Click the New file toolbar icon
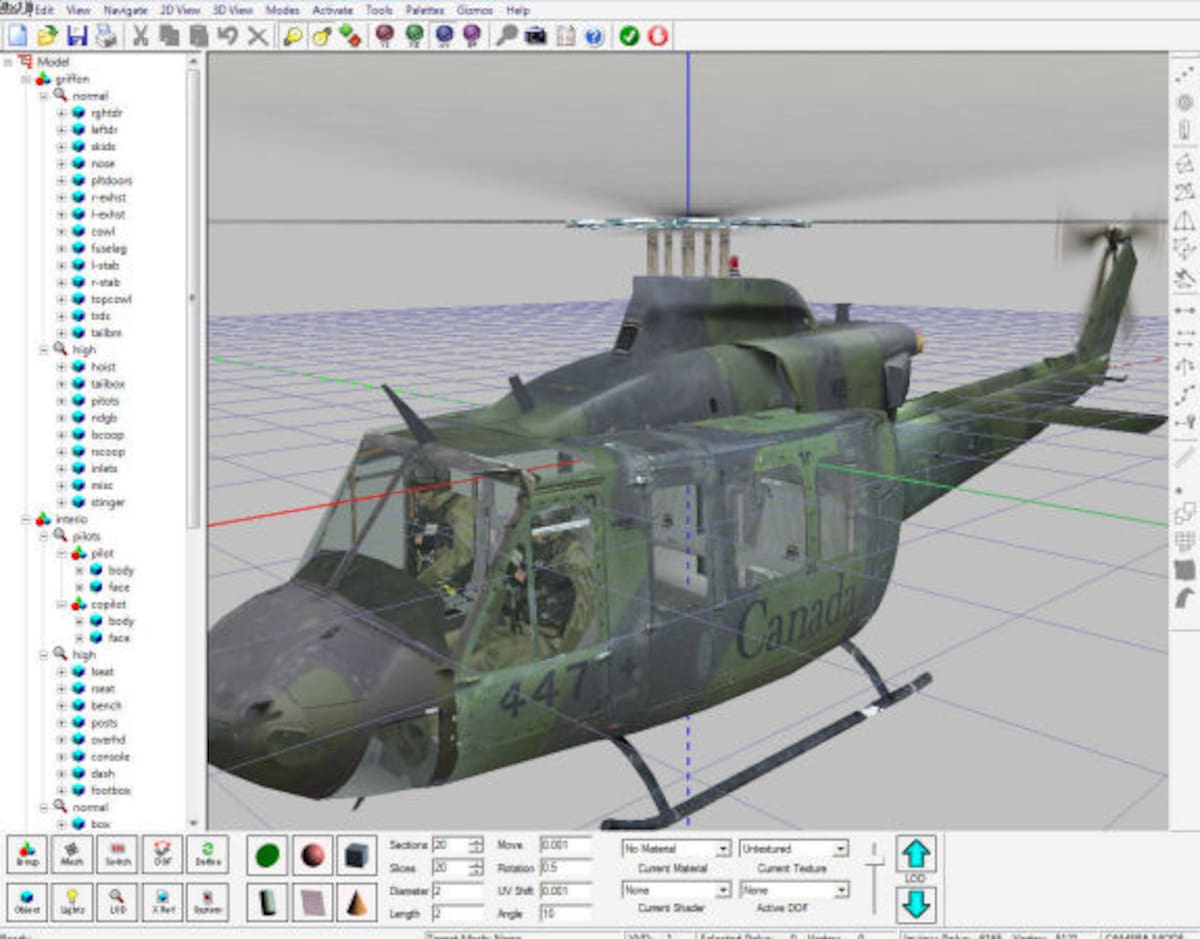This screenshot has width=1200, height=939. 17,36
